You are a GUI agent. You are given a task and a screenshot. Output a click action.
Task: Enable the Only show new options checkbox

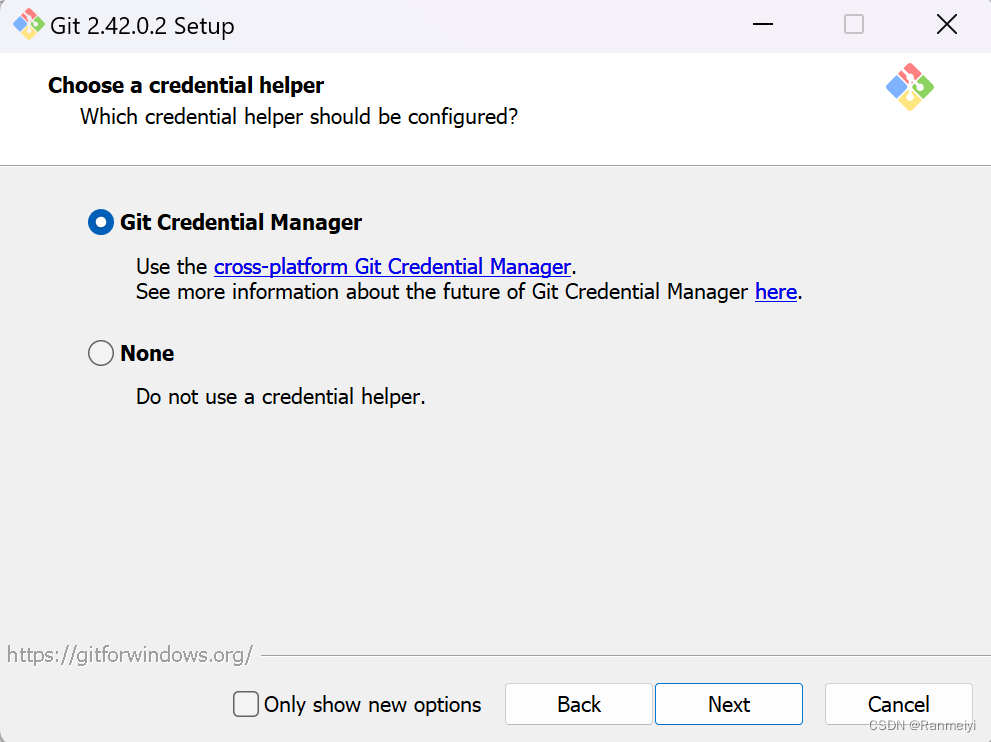click(x=245, y=704)
